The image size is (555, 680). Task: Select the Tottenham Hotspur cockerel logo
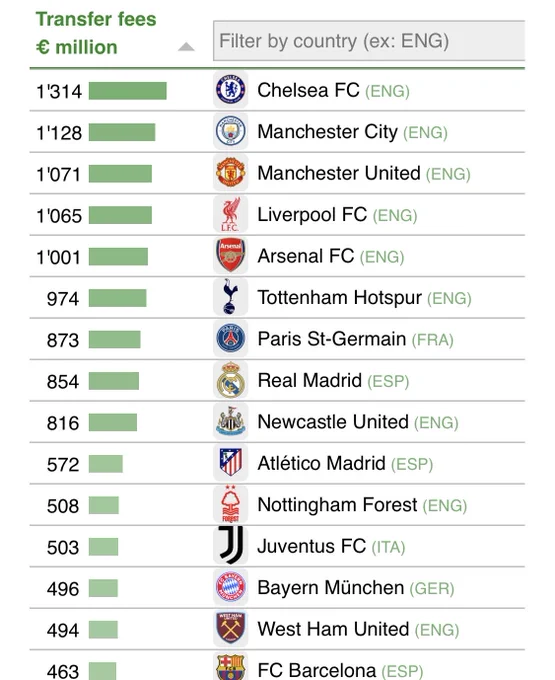click(231, 297)
